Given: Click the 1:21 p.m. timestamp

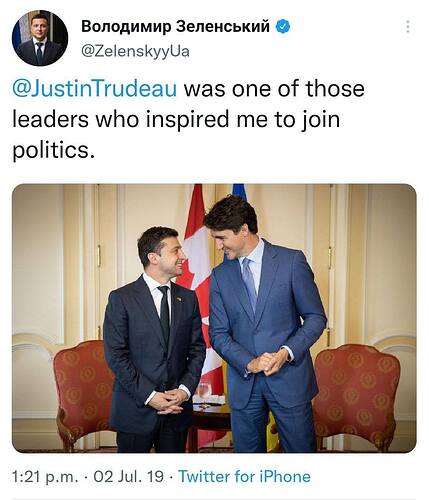Looking at the screenshot, I should [45, 476].
